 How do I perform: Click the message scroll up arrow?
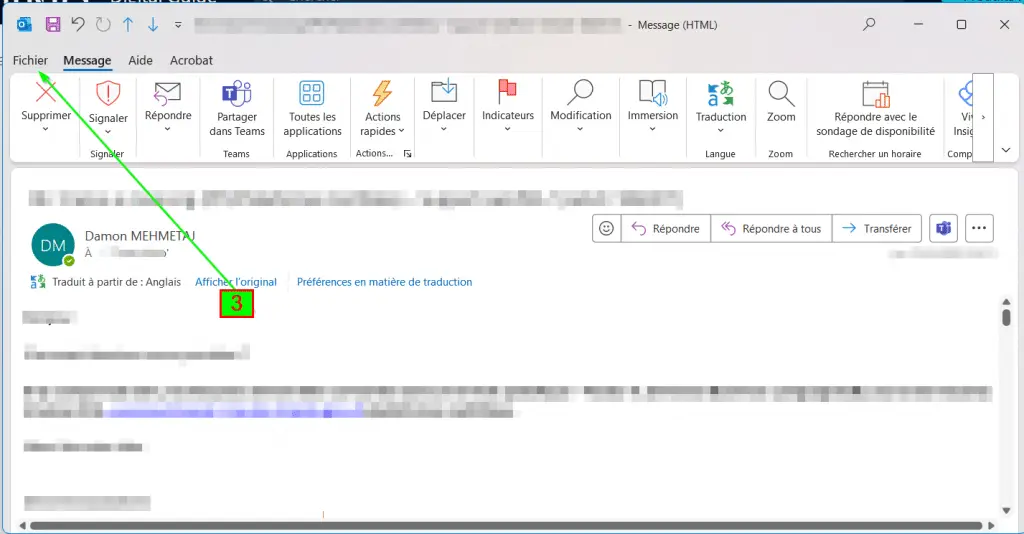[x=1006, y=302]
